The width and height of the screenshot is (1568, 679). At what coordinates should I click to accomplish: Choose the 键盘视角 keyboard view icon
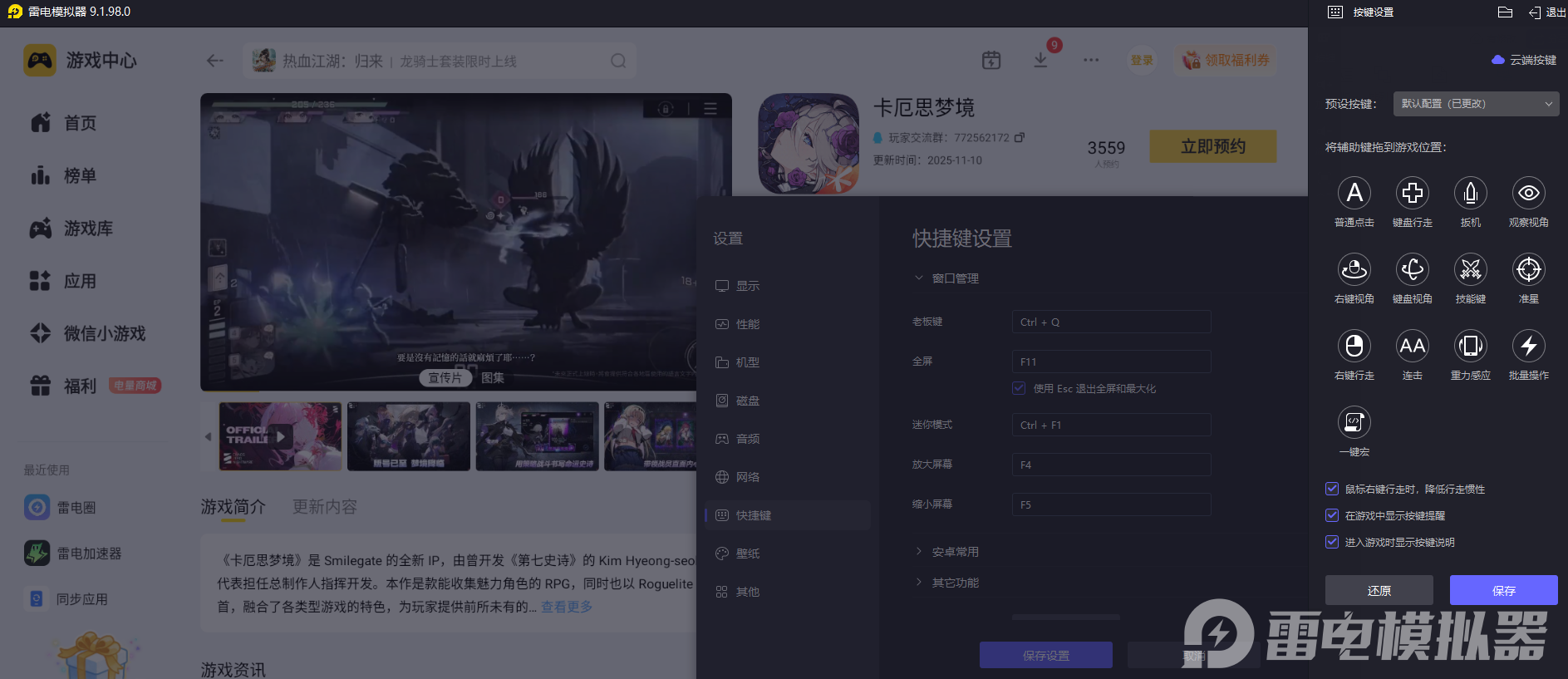[x=1413, y=269]
